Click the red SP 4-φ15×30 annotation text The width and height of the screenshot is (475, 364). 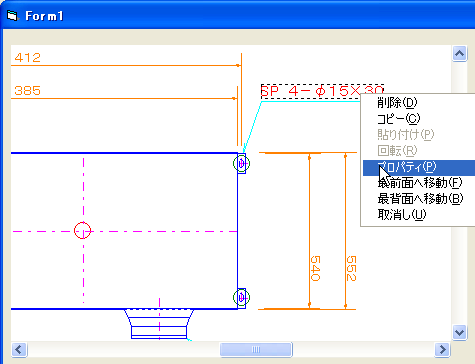(x=322, y=91)
